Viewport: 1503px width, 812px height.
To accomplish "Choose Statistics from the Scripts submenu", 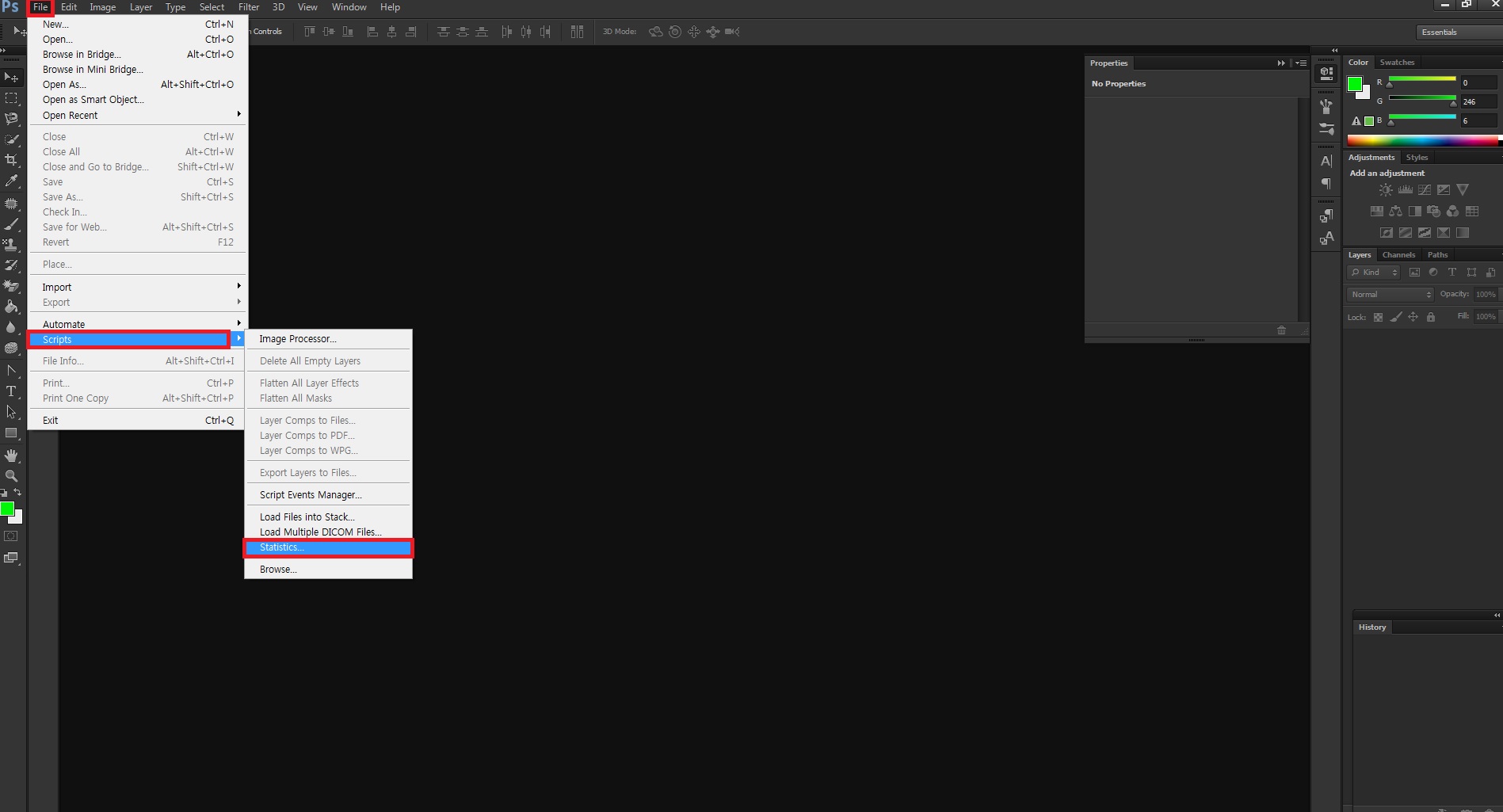I will pyautogui.click(x=328, y=547).
